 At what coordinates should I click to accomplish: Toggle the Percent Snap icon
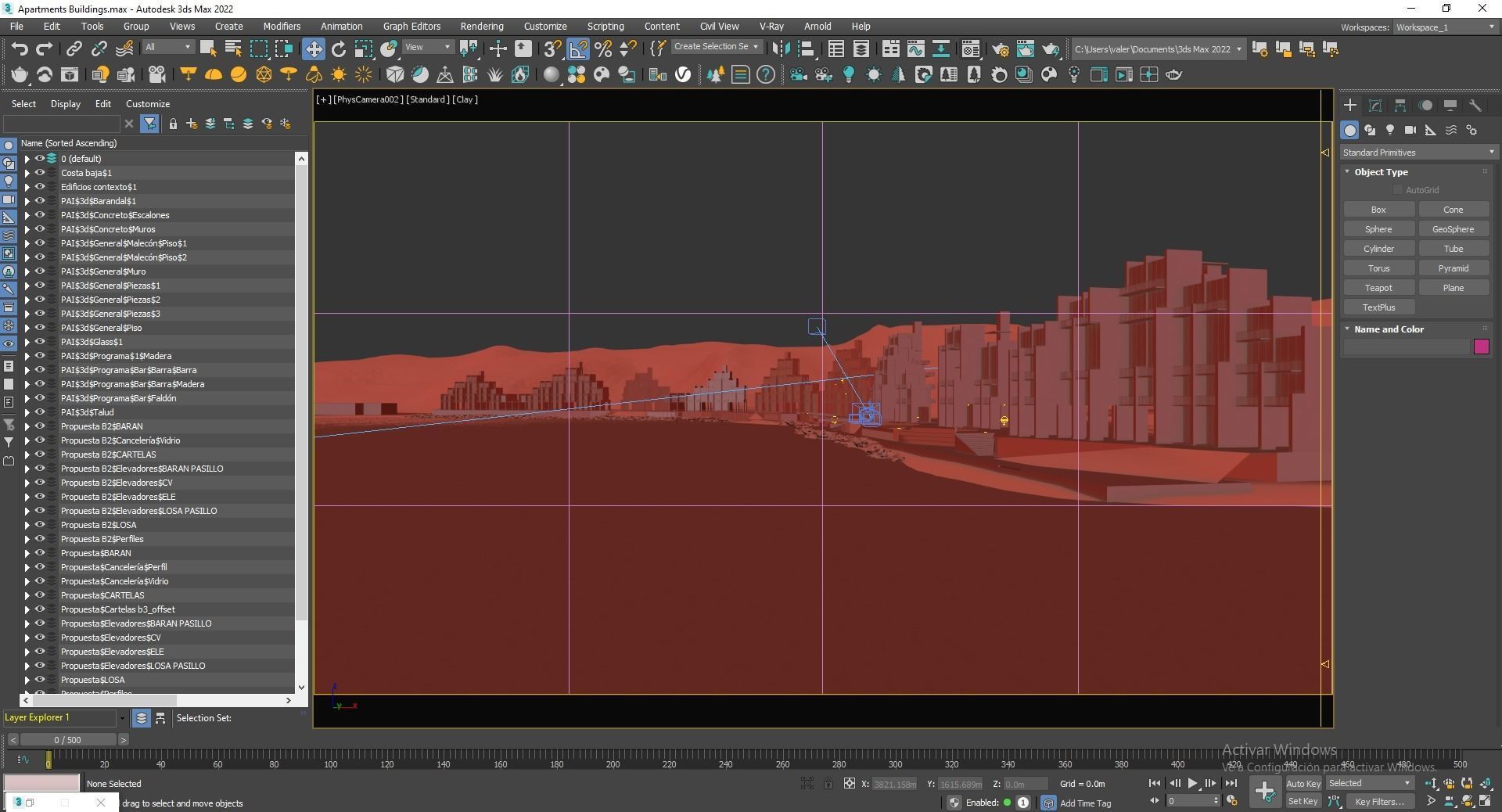[603, 49]
